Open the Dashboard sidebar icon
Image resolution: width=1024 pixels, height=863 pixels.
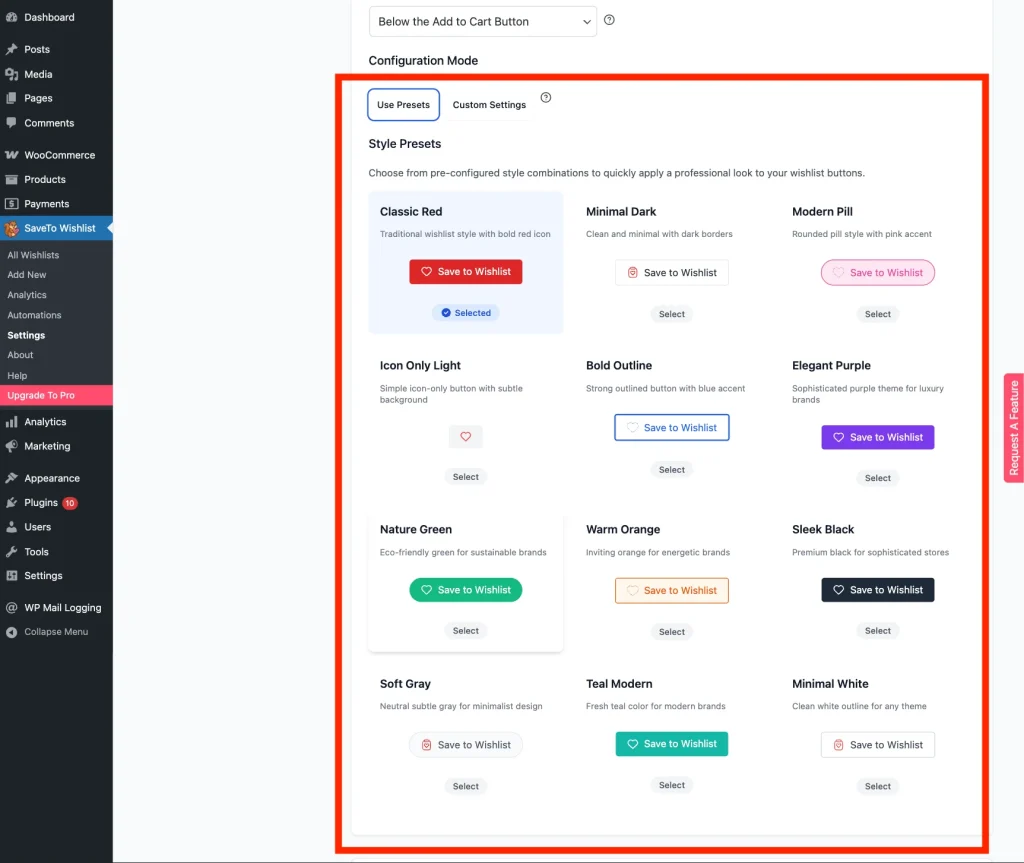(x=12, y=17)
